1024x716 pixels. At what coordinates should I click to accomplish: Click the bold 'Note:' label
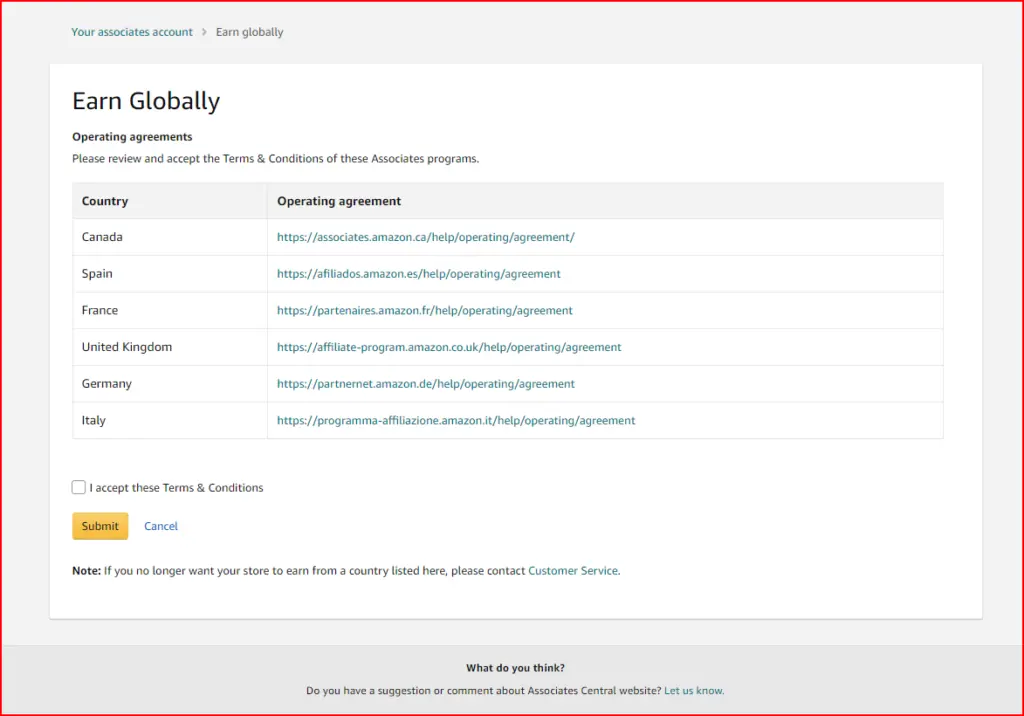86,570
